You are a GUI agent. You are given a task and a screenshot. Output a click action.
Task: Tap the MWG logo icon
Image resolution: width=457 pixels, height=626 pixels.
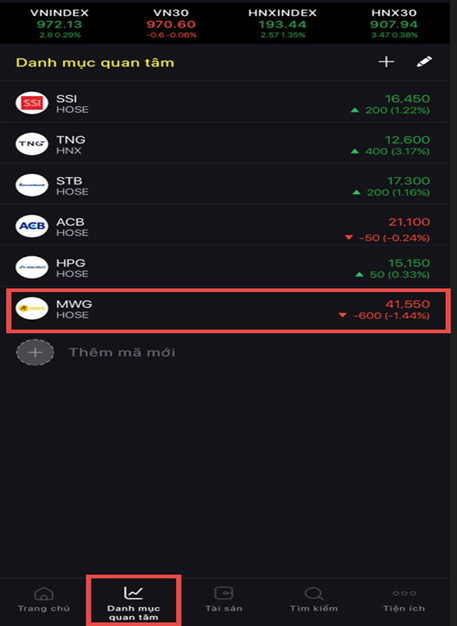click(32, 308)
